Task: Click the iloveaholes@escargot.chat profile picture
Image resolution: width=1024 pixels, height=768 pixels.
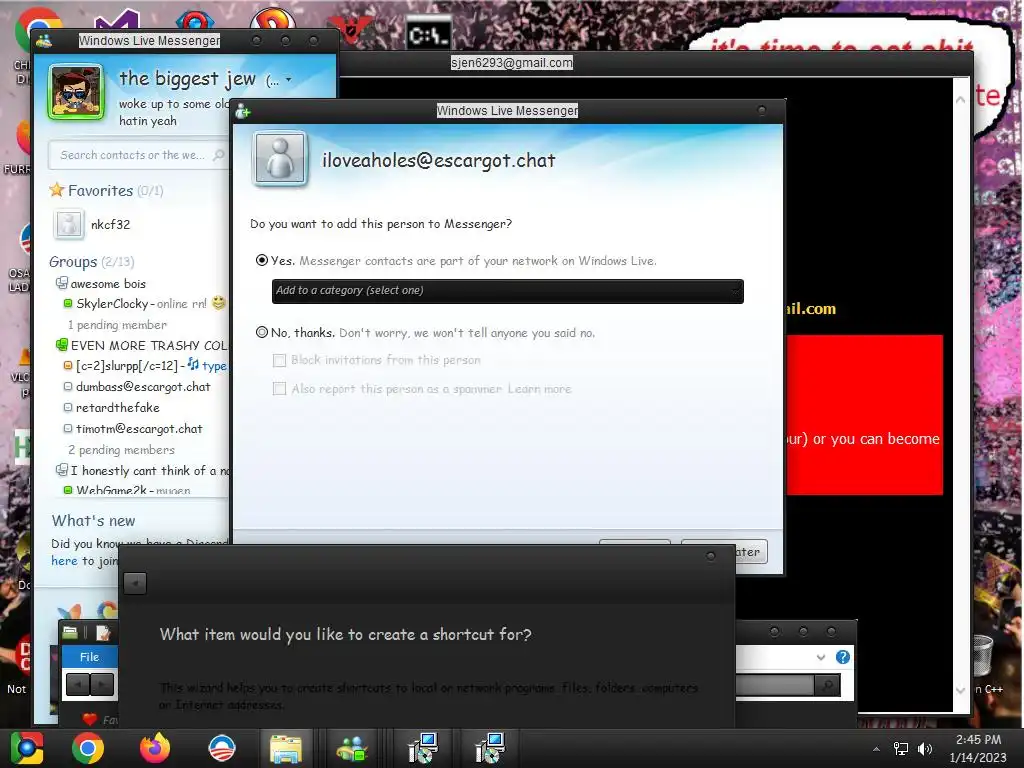Action: [280, 159]
